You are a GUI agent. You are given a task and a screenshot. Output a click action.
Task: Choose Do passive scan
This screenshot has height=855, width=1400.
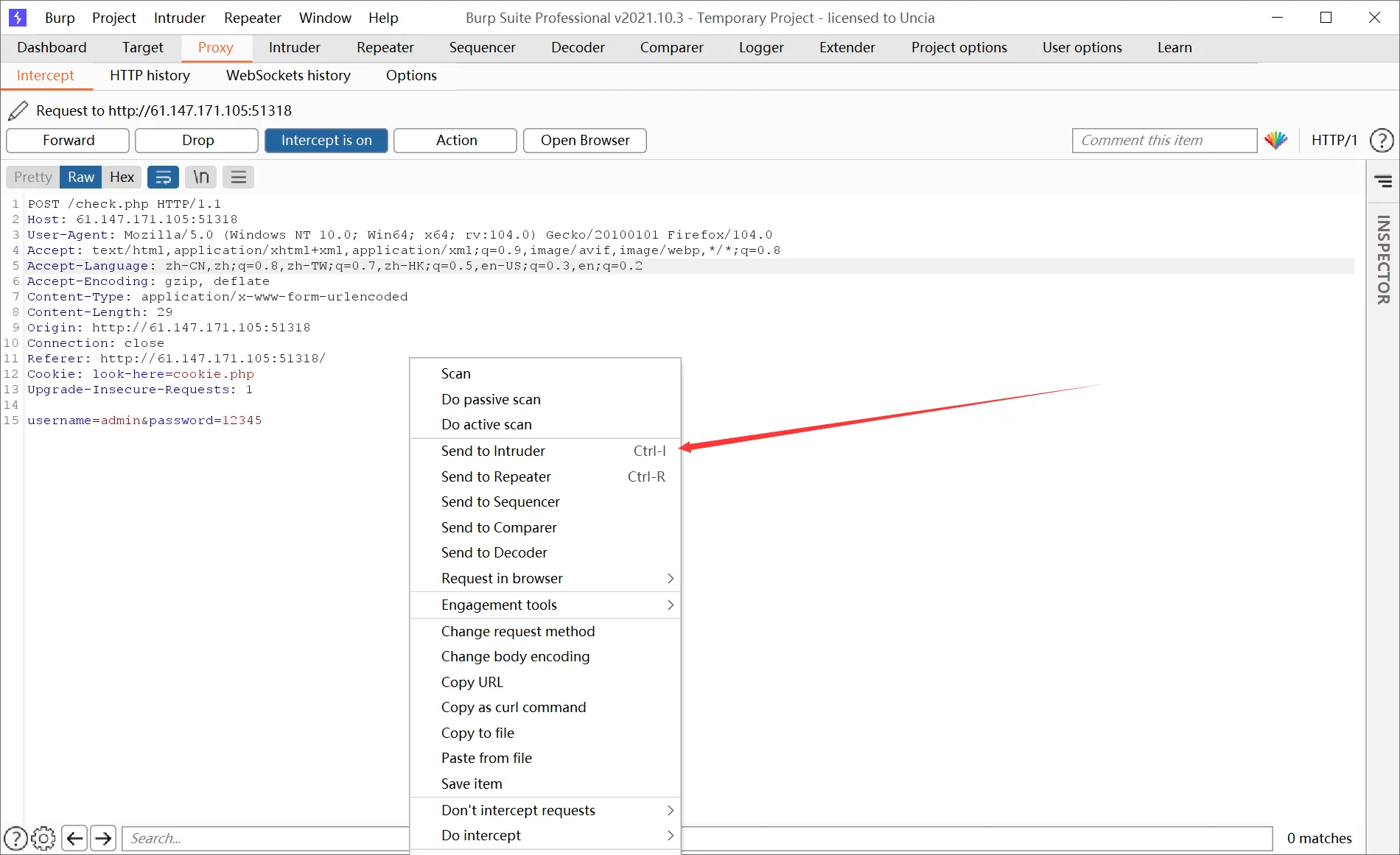[x=545, y=399]
